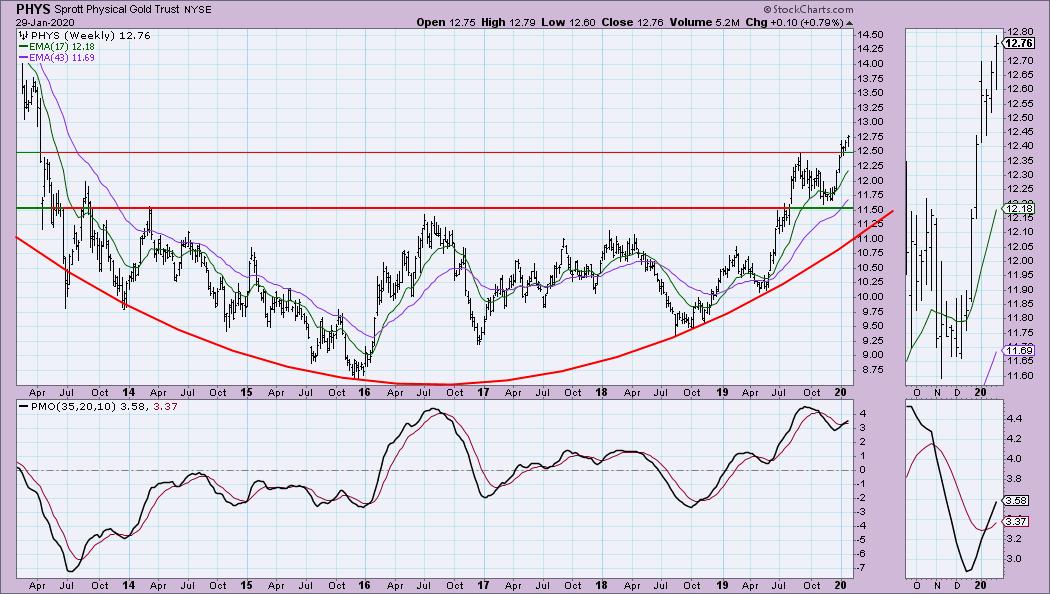Viewport: 1050px width, 594px height.
Task: Click the up-triangle icon after the change percent
Action: tap(849, 23)
